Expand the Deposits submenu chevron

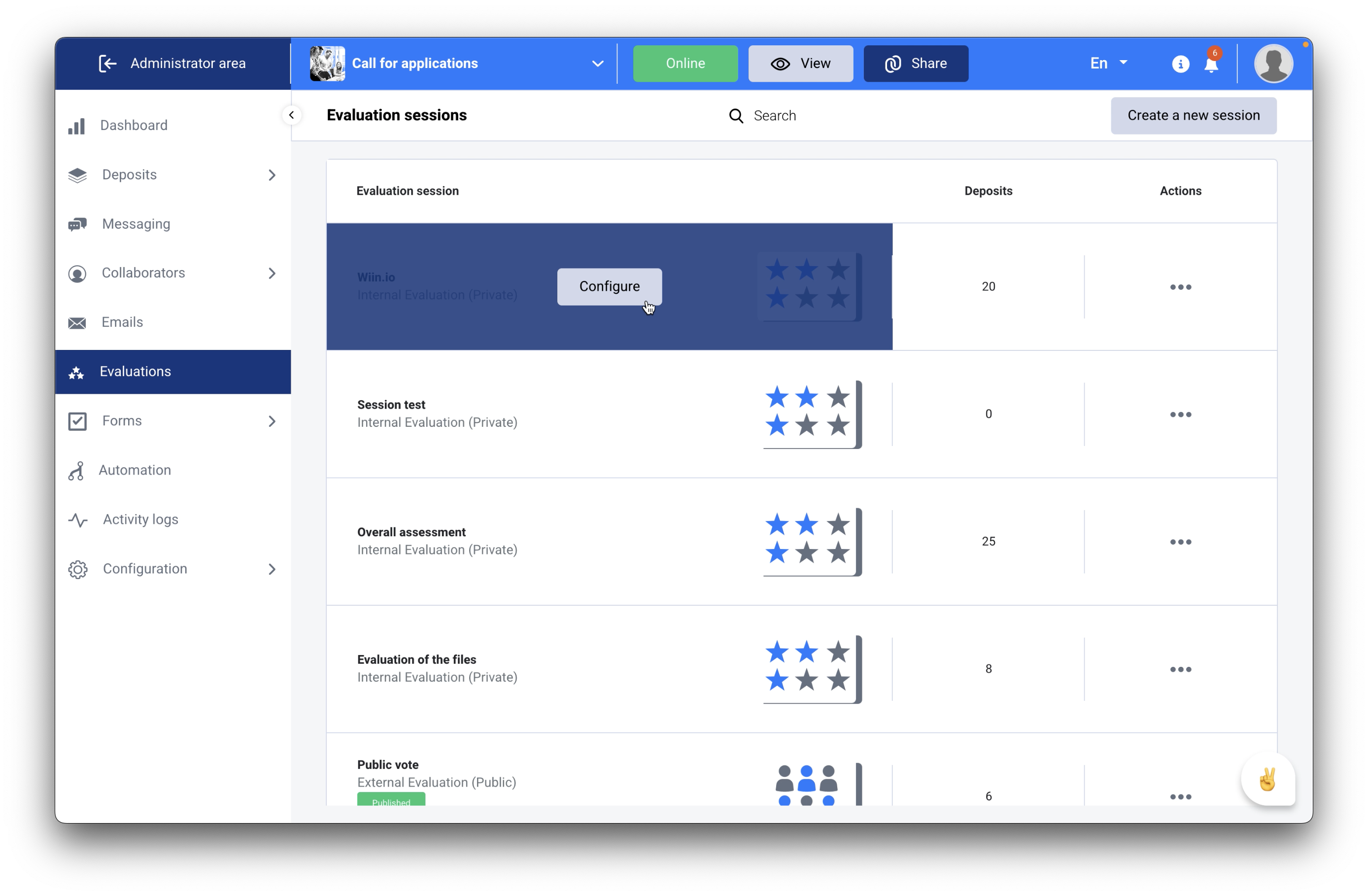272,175
